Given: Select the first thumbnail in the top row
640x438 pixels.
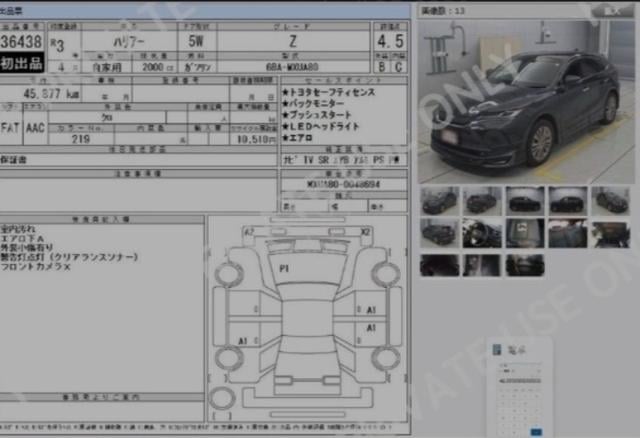Looking at the screenshot, I should coord(440,201).
